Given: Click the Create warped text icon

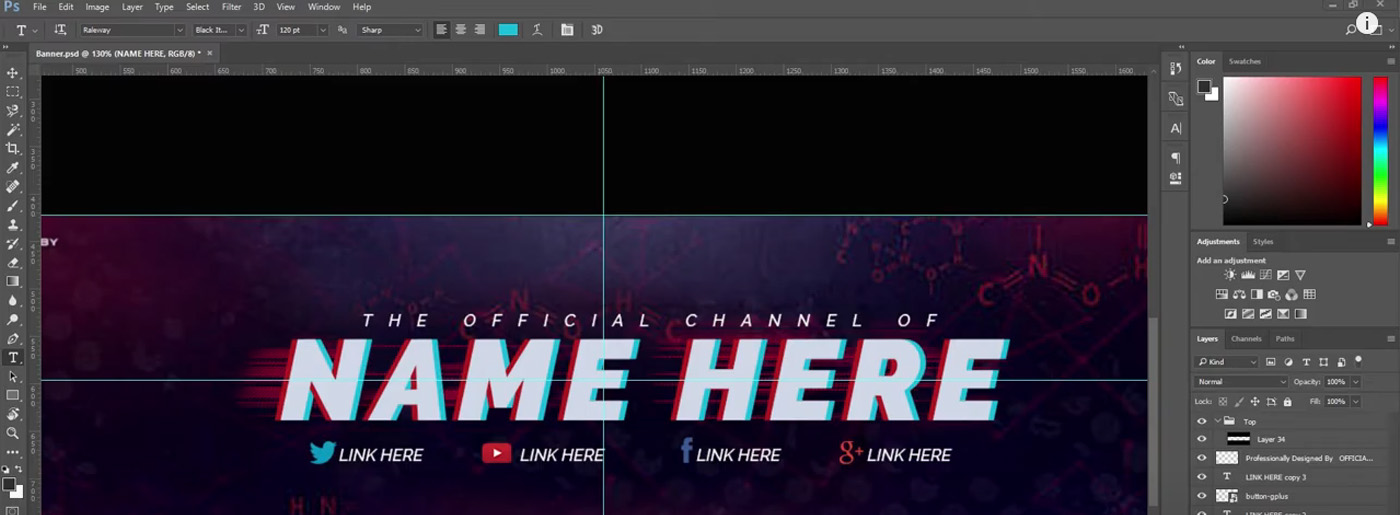Looking at the screenshot, I should click(x=537, y=30).
